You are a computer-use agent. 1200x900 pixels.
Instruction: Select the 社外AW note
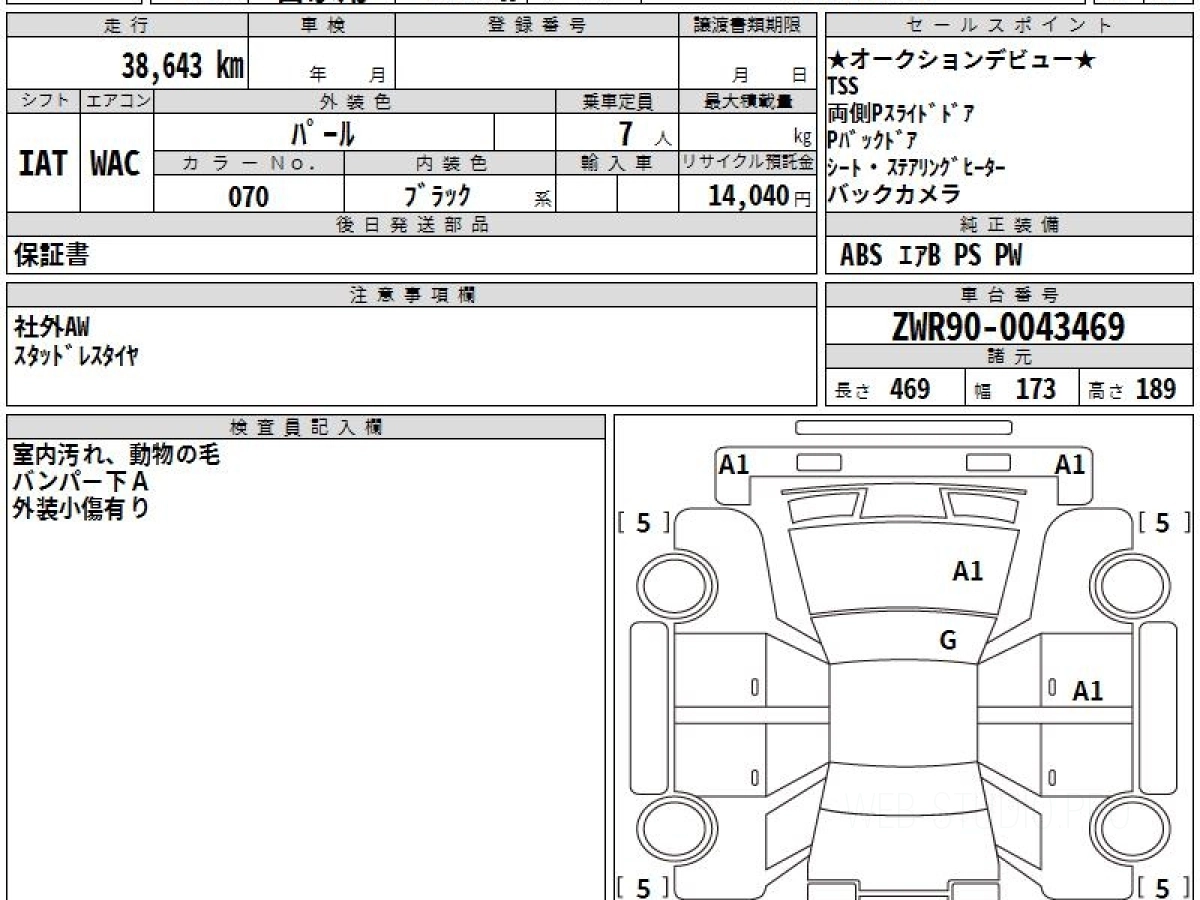51,326
